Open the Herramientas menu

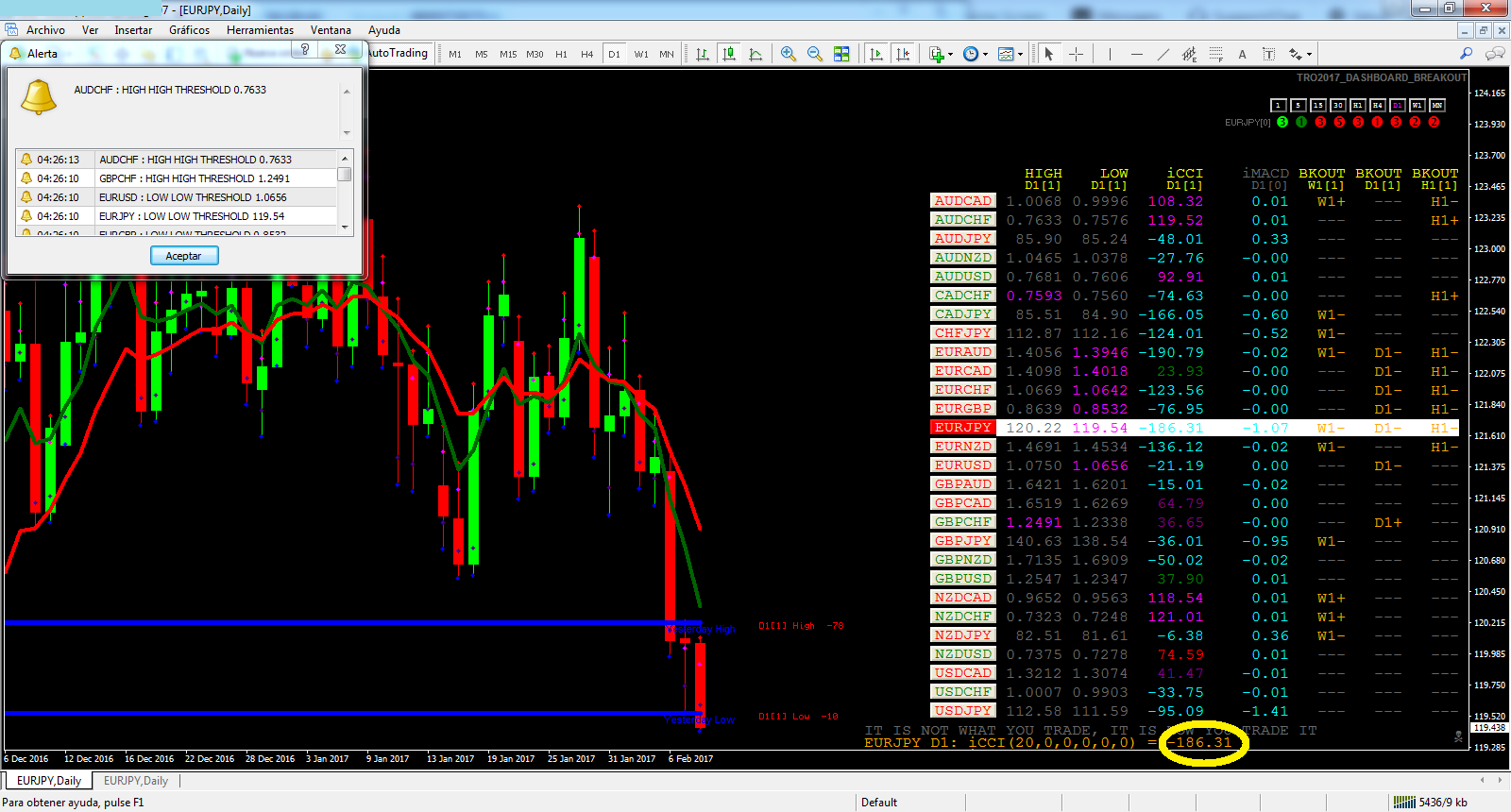[260, 30]
